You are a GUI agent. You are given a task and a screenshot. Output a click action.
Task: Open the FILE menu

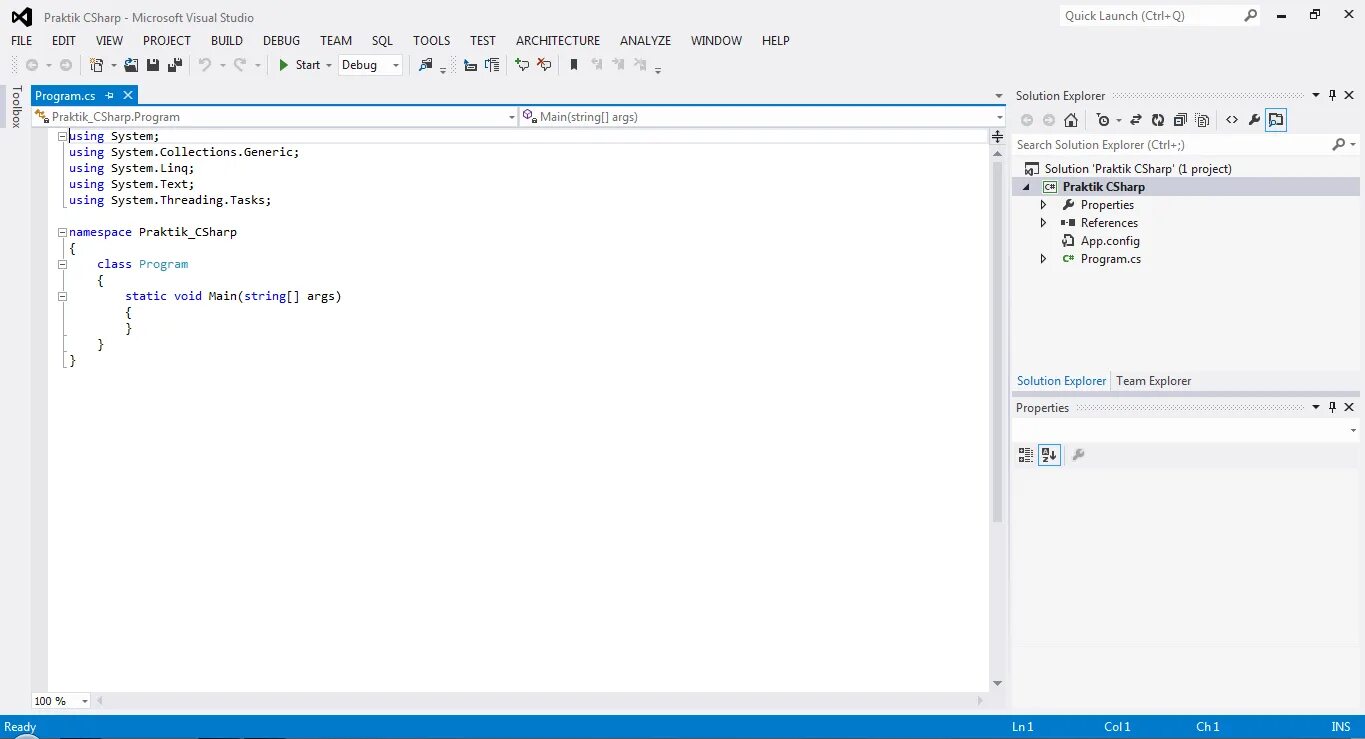click(x=22, y=41)
